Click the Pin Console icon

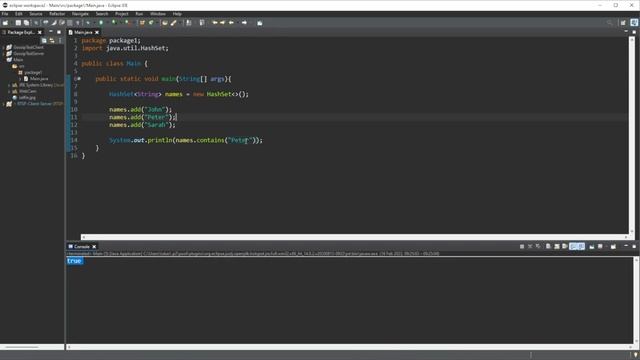pyautogui.click(x=591, y=247)
